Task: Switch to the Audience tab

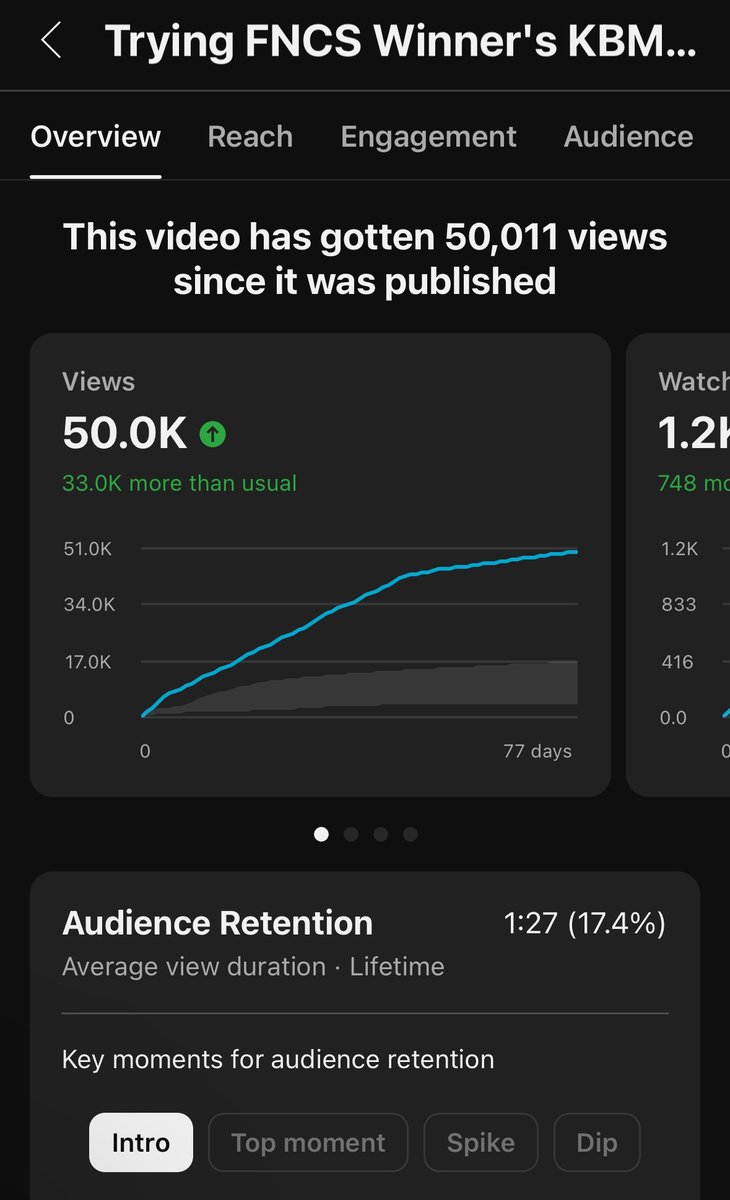Action: [x=628, y=137]
